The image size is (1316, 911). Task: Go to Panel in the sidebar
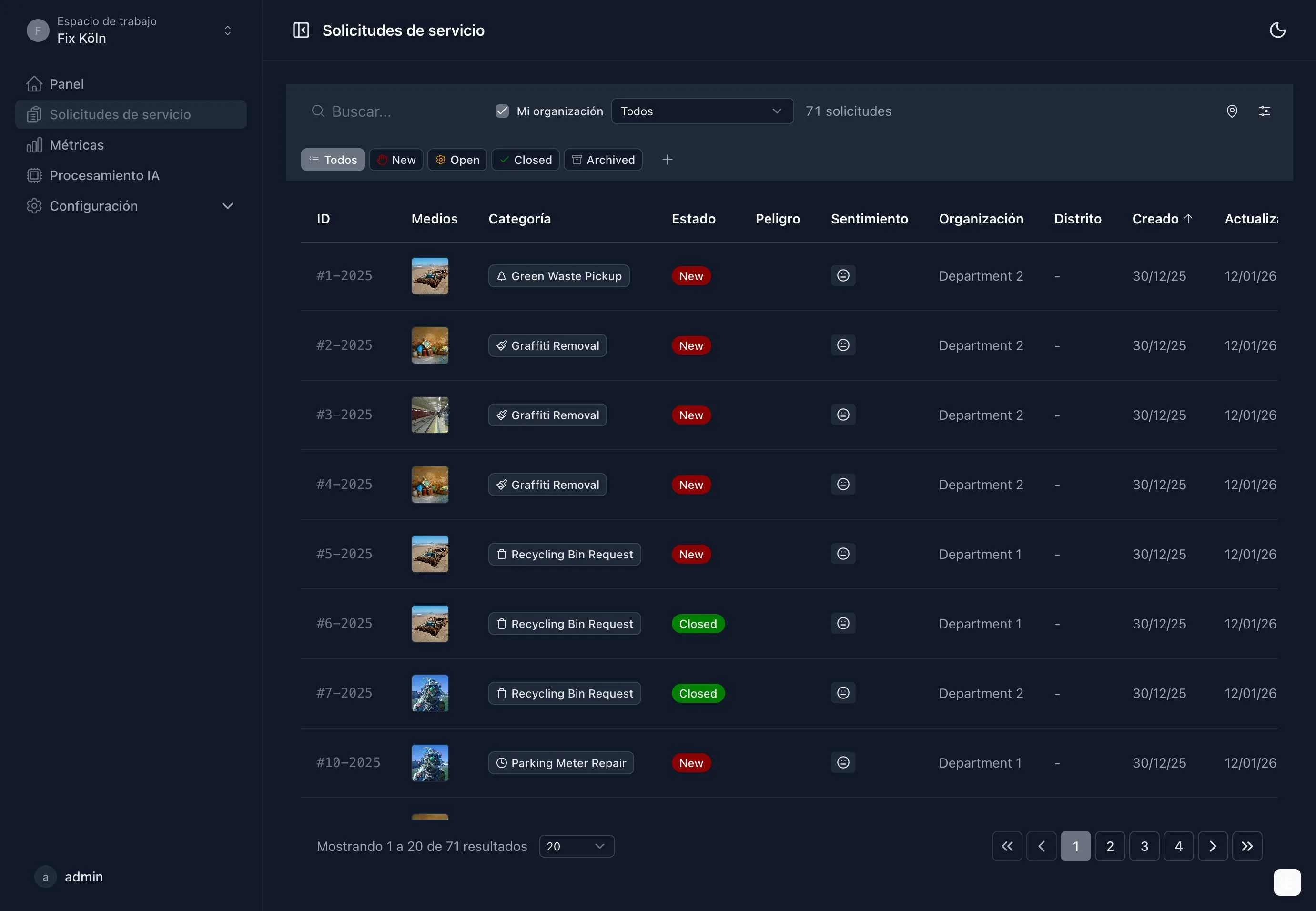click(x=67, y=83)
